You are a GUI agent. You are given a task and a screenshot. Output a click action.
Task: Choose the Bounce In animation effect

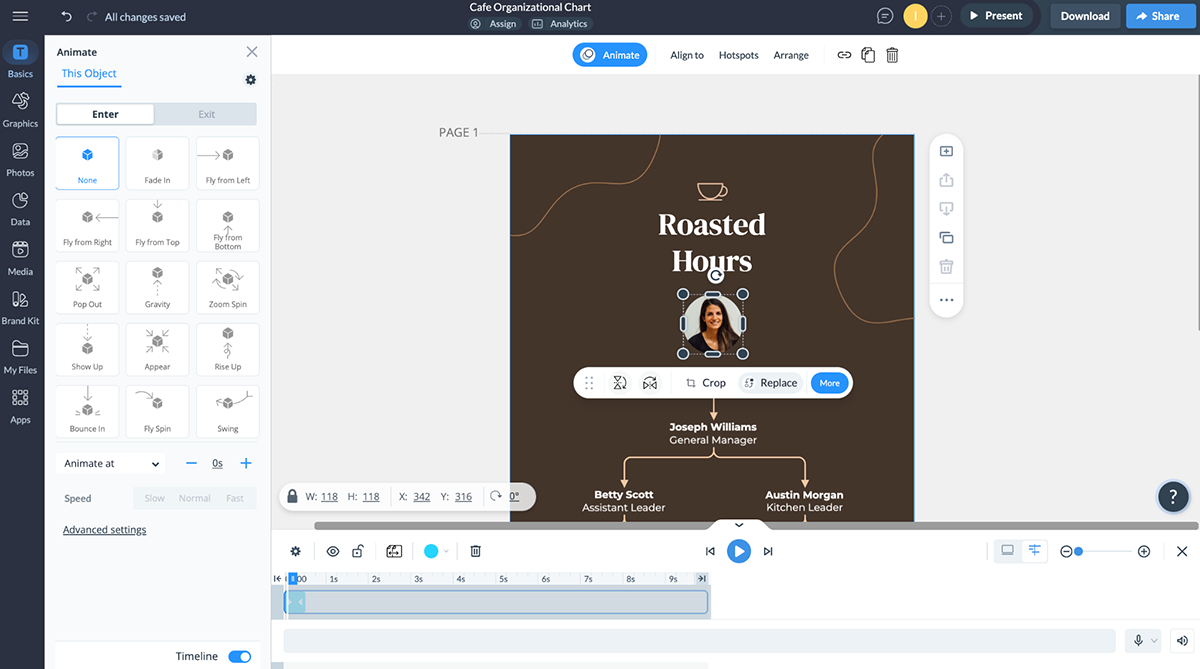click(x=87, y=411)
